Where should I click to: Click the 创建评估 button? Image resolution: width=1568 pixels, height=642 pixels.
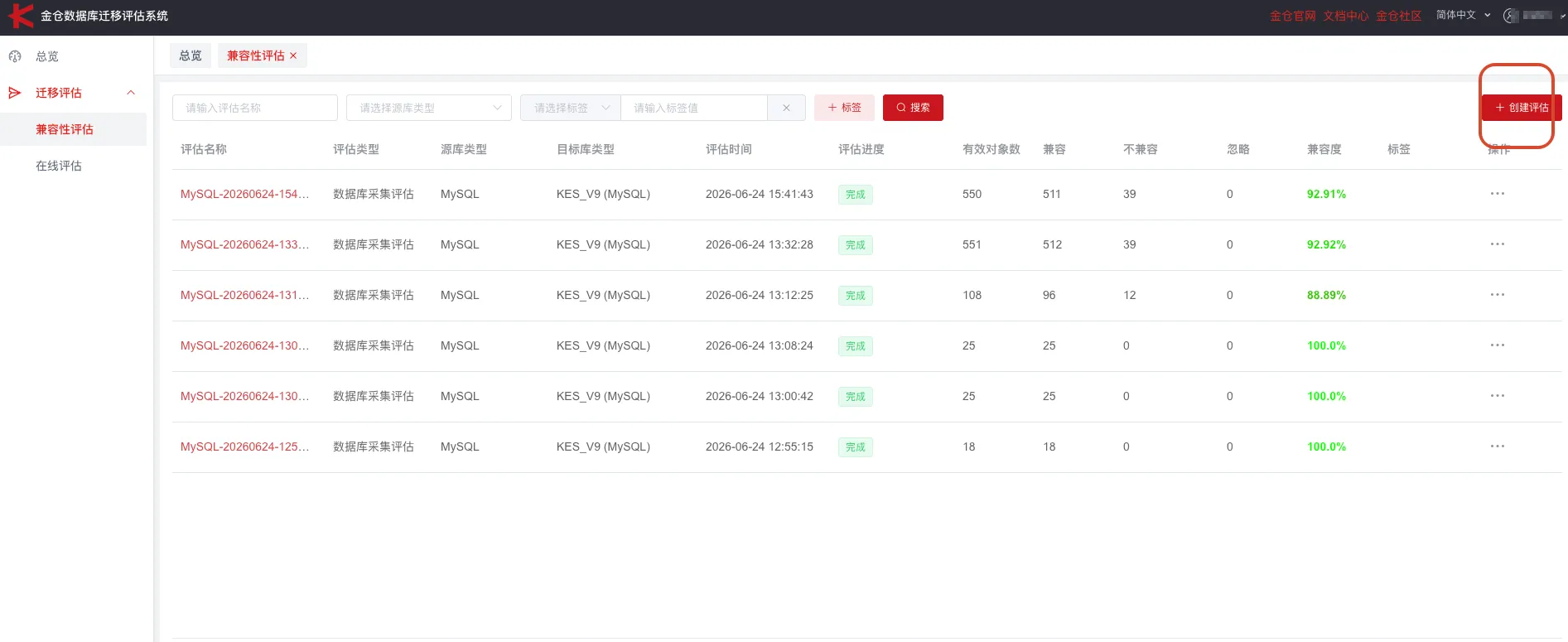tap(1522, 108)
